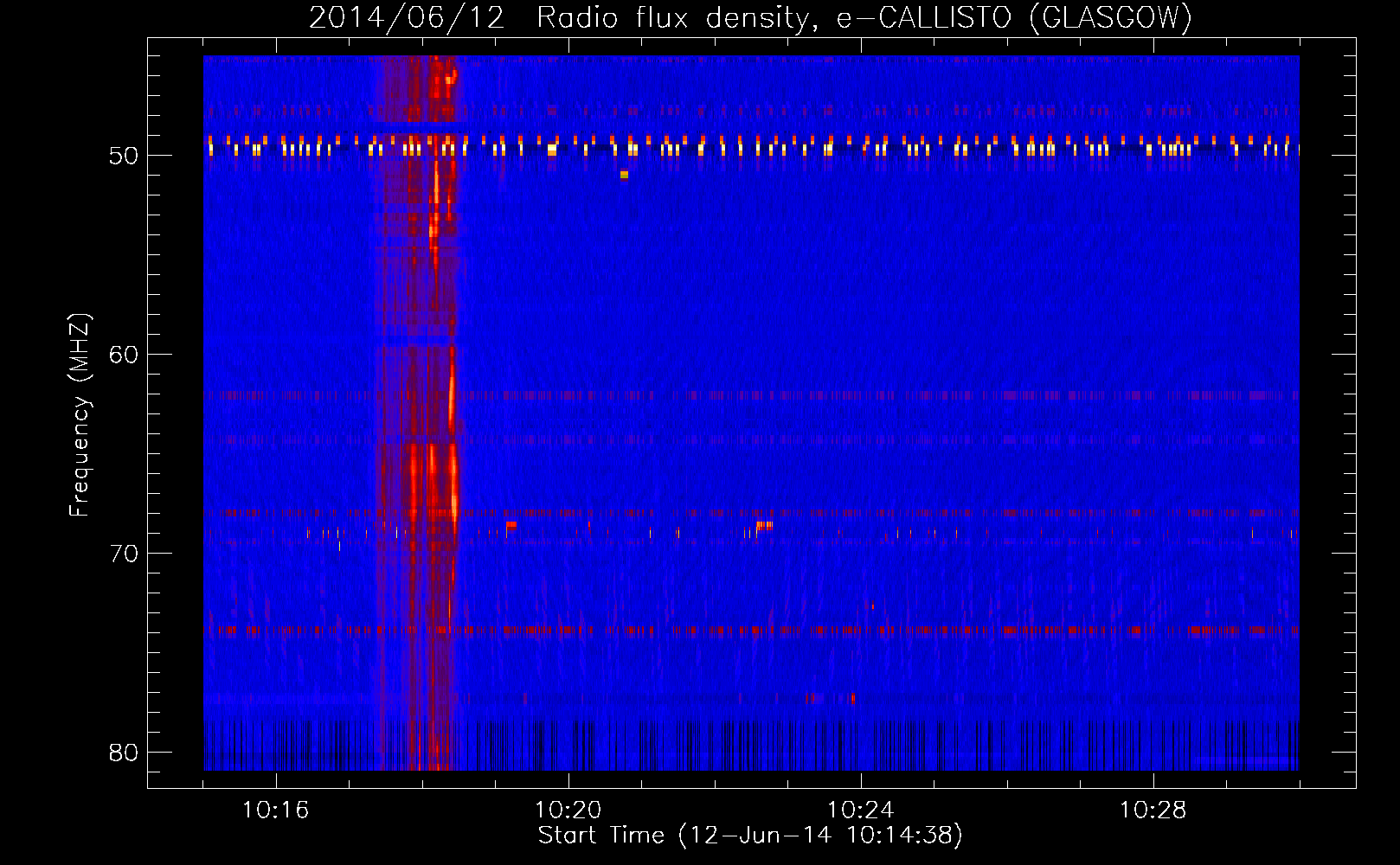Click the 10:20 time tick label

[x=568, y=811]
